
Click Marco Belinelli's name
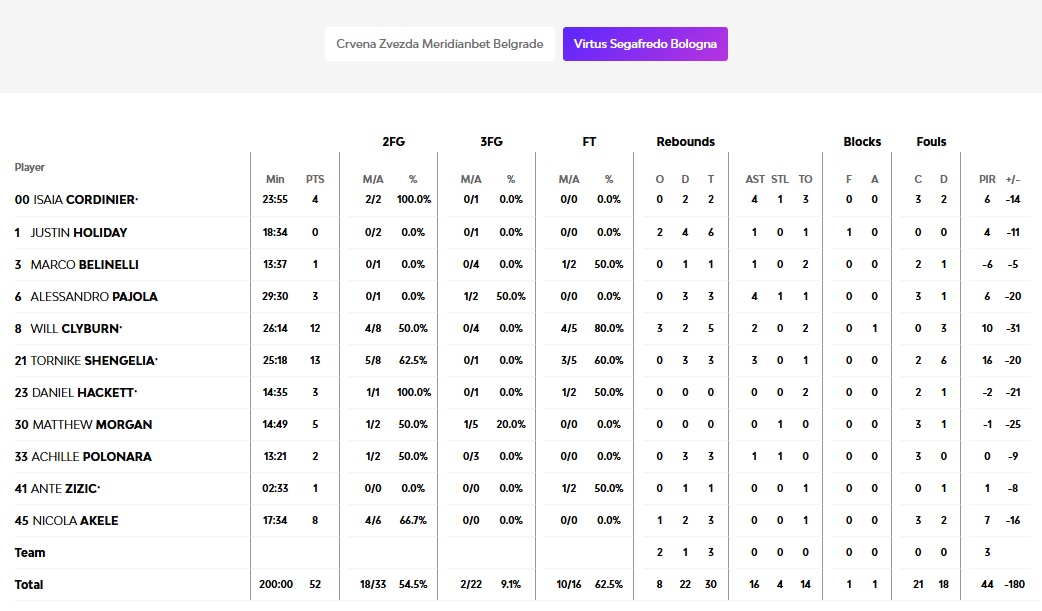84,264
